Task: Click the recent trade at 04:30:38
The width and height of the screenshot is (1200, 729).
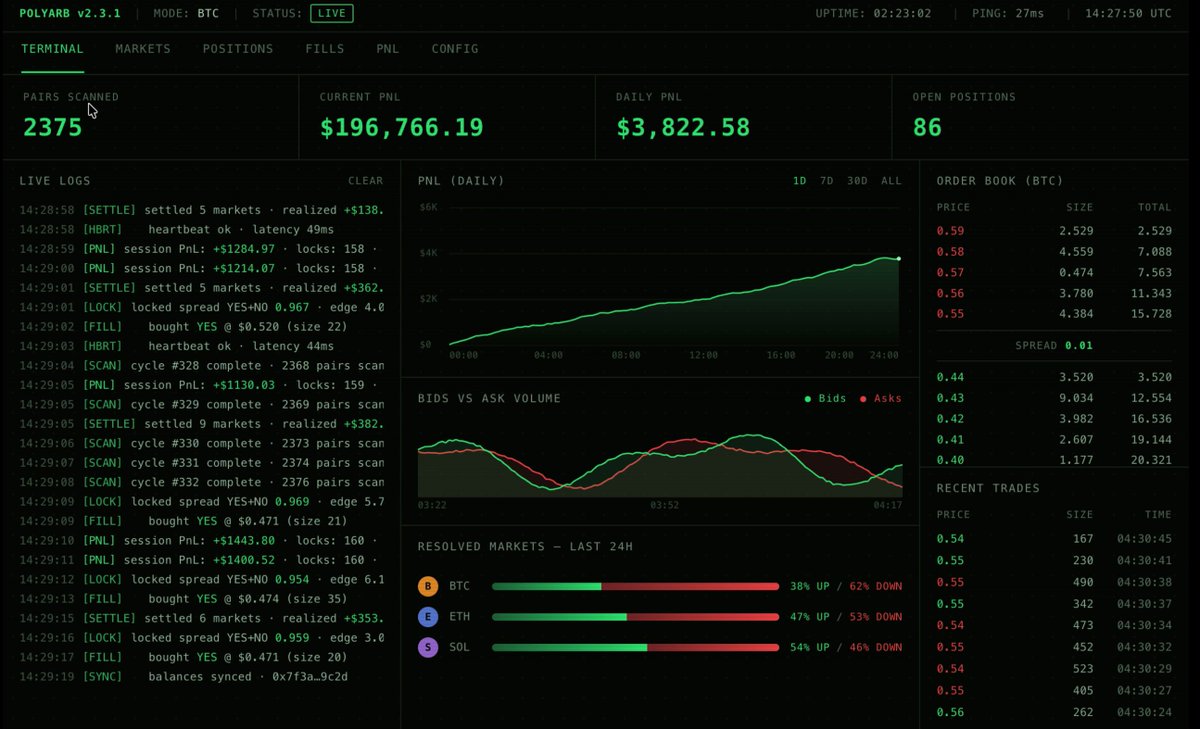Action: click(x=1054, y=582)
